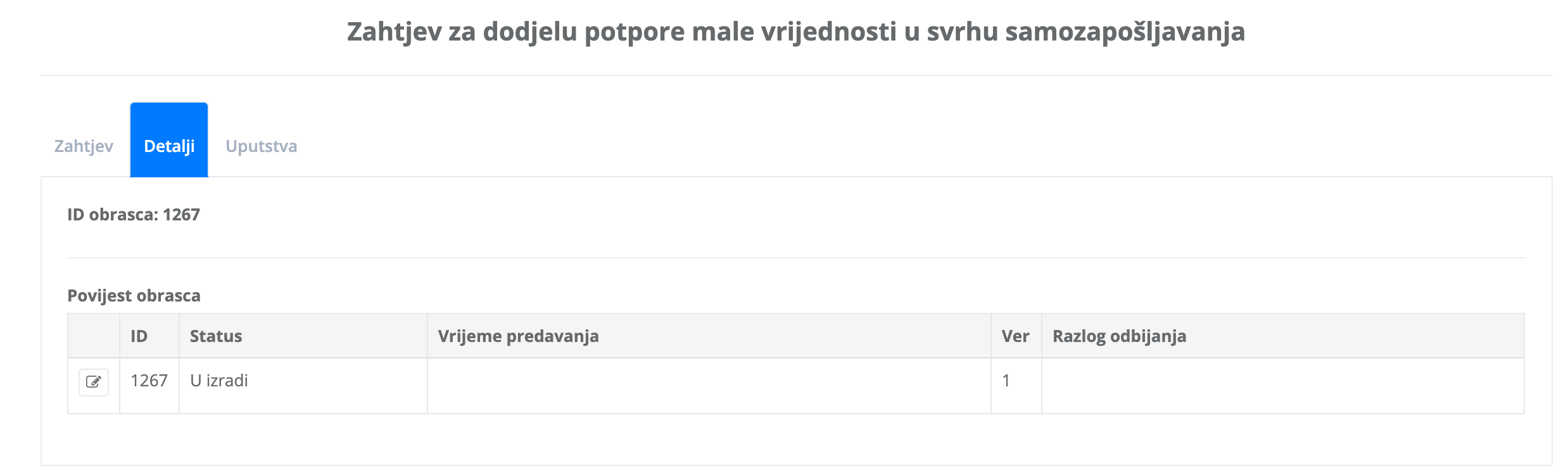Click the divider line below ID obrasca

[x=796, y=258]
